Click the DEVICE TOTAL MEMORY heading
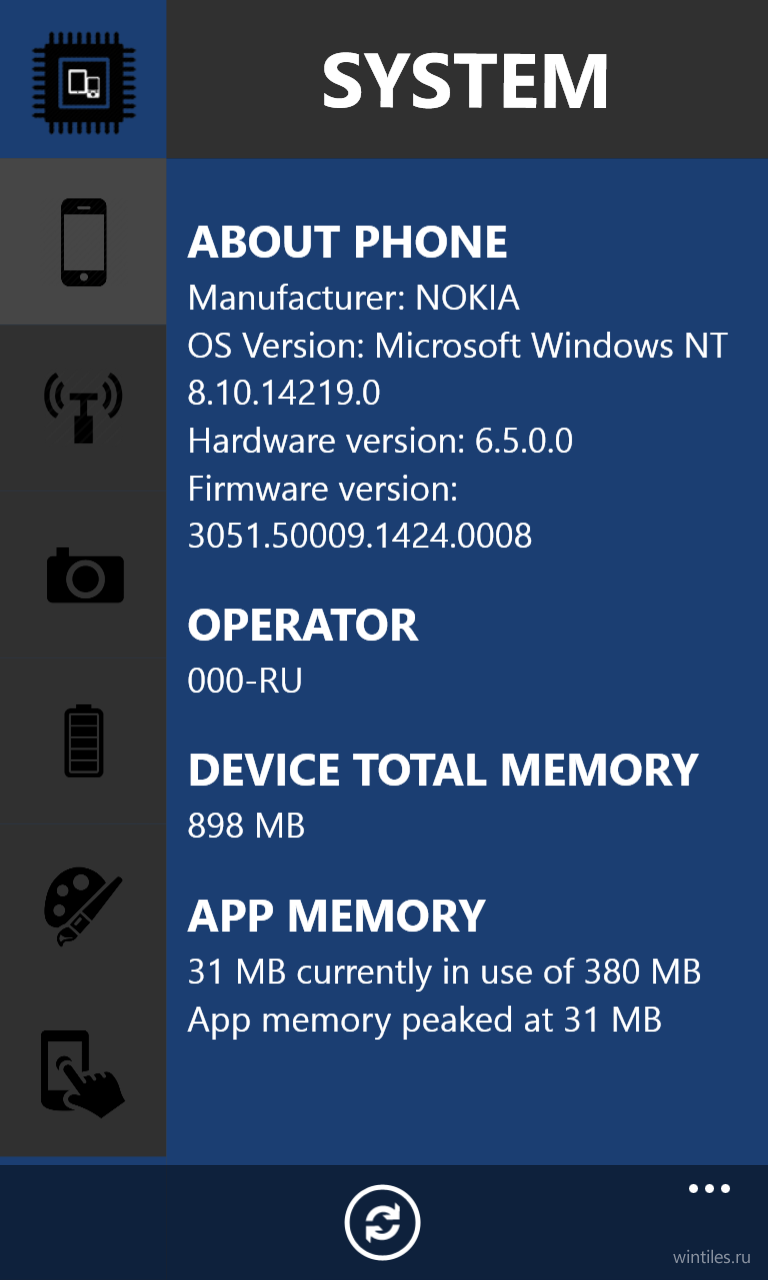Screen dimensions: 768x1280 coord(443,770)
